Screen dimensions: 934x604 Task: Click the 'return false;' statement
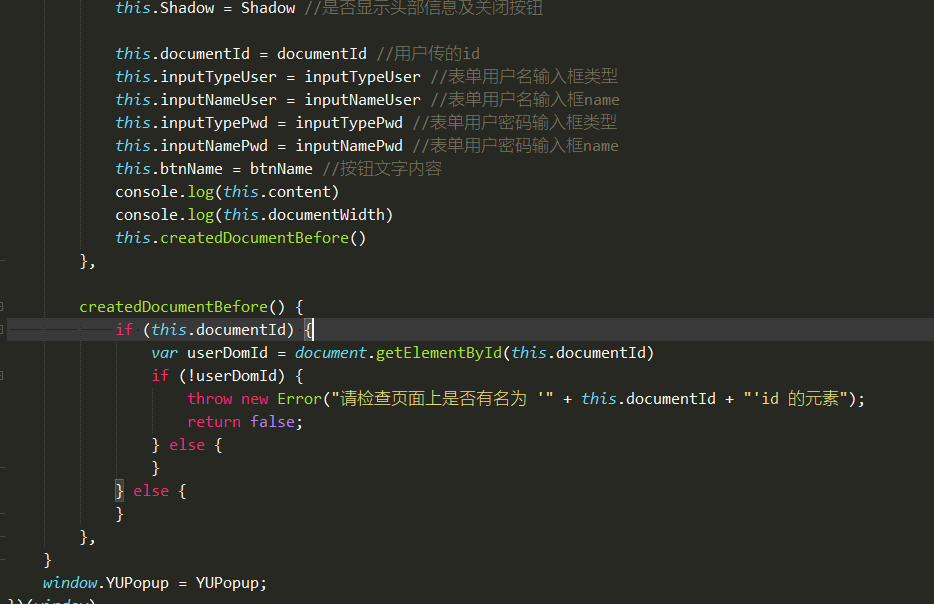tap(245, 422)
